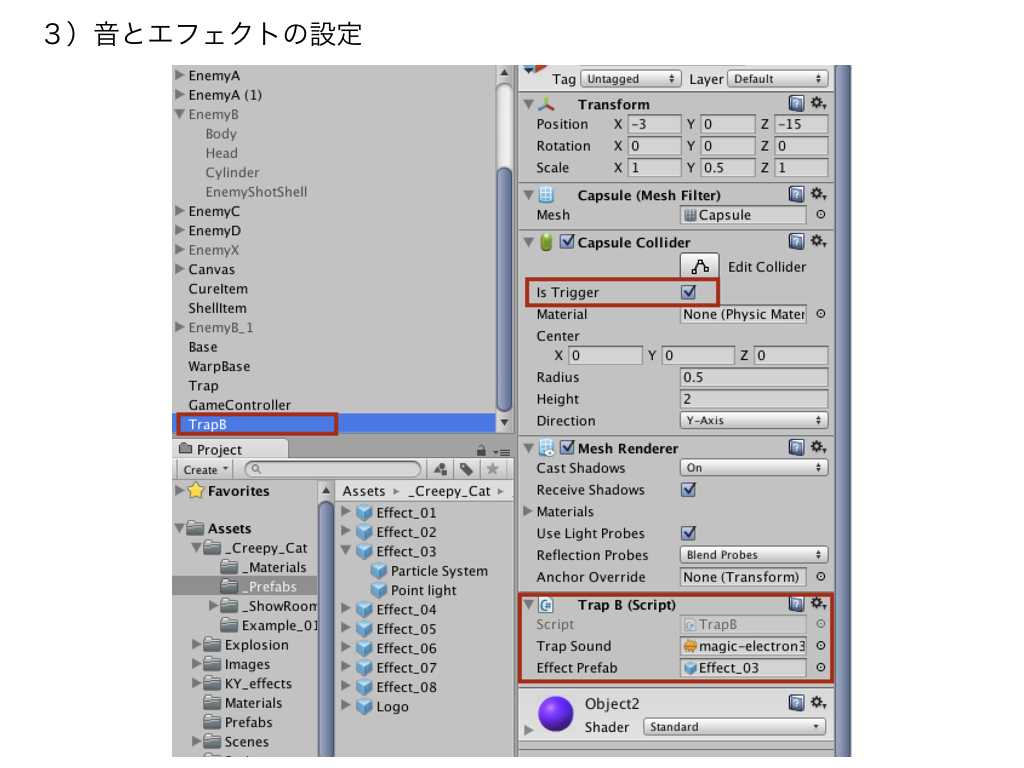The width and height of the screenshot is (1024, 768).
Task: Open Direction dropdown showing Y-Axis
Action: 754,421
